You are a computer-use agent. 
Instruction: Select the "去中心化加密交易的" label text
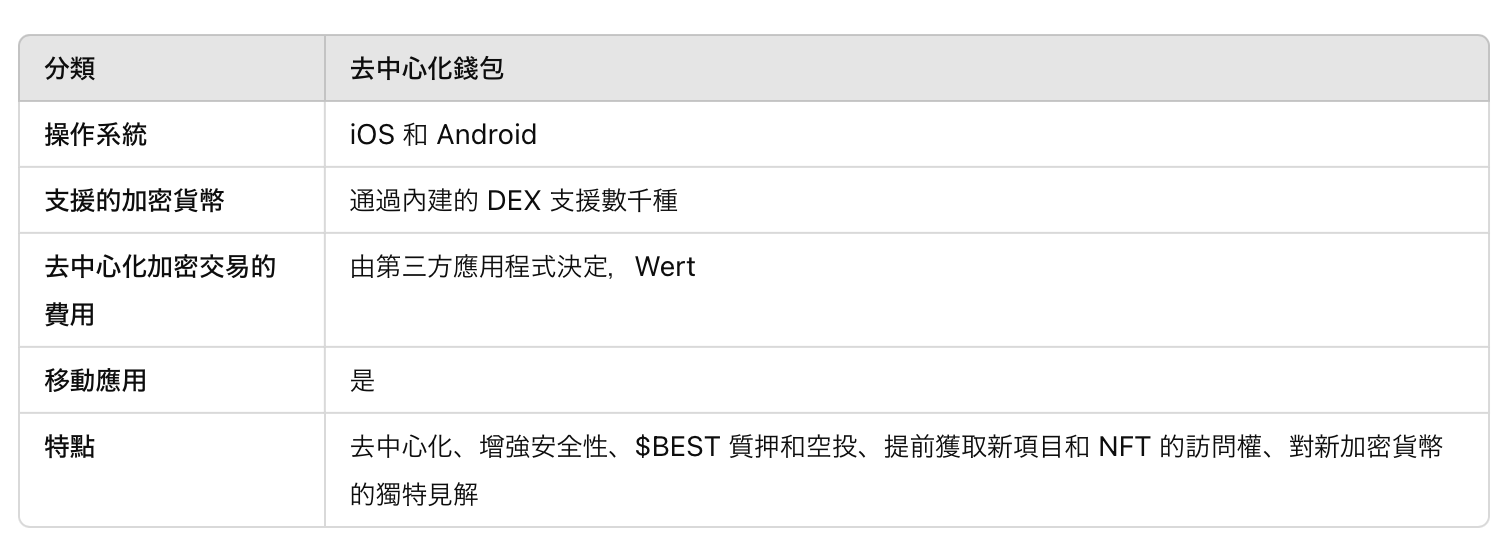pos(160,267)
